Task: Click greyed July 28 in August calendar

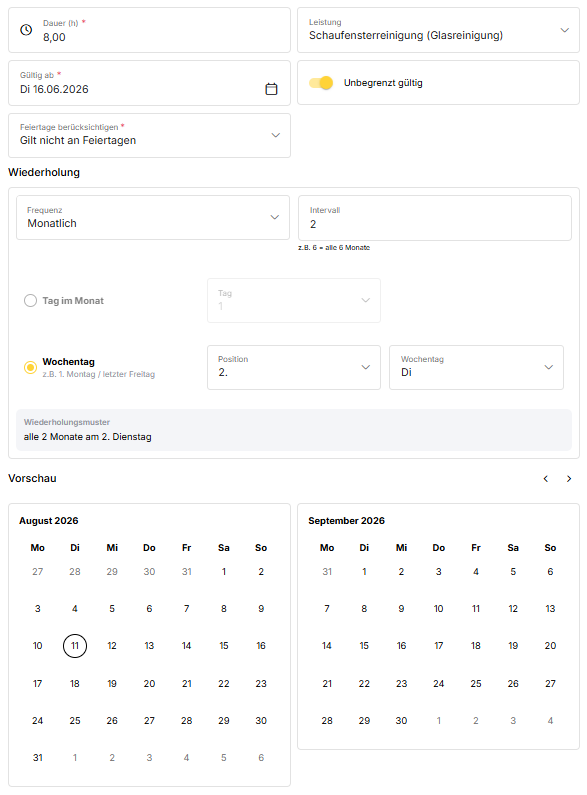Action: [75, 572]
